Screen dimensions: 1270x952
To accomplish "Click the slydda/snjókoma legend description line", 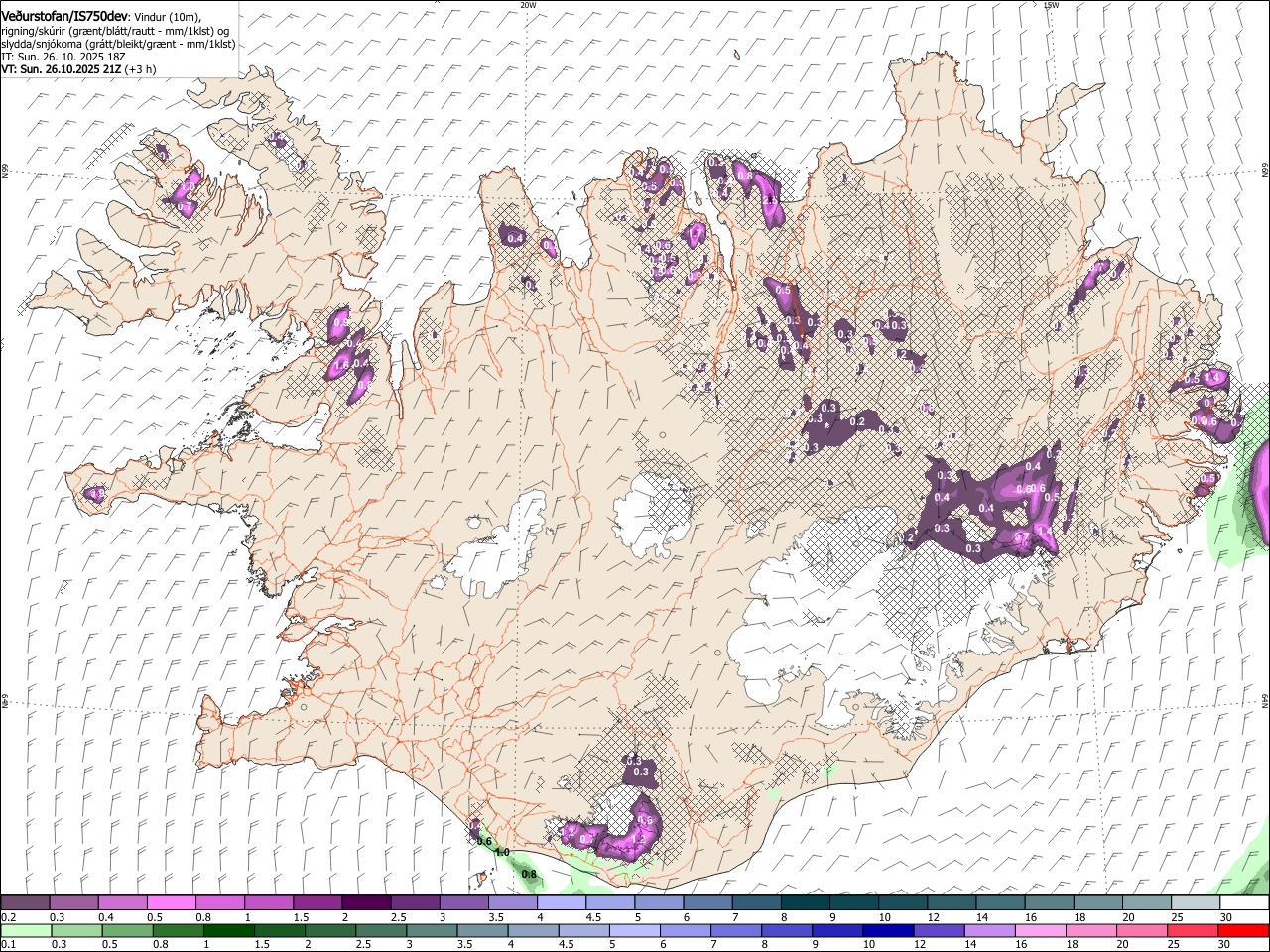I will (x=118, y=44).
